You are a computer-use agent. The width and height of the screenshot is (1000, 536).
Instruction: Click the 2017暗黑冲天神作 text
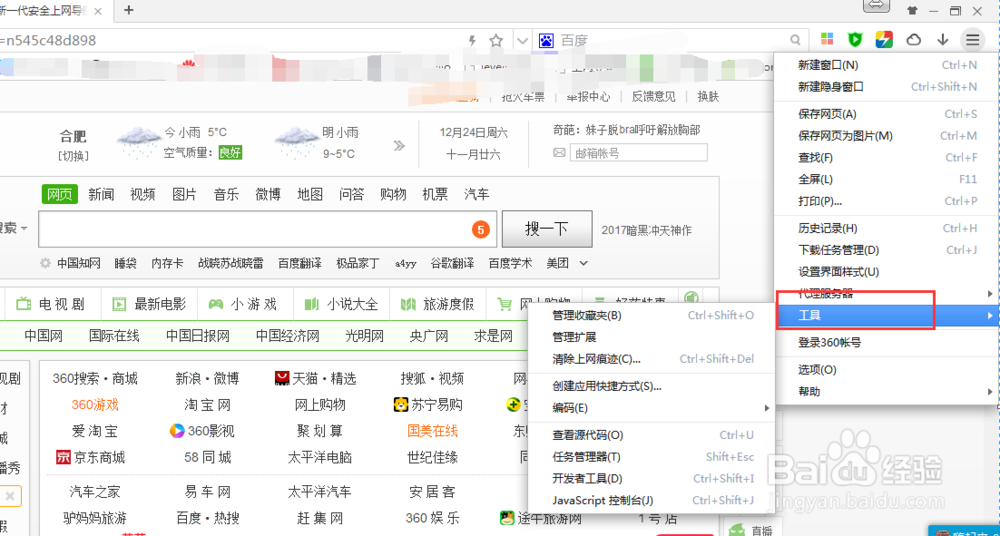[x=646, y=230]
